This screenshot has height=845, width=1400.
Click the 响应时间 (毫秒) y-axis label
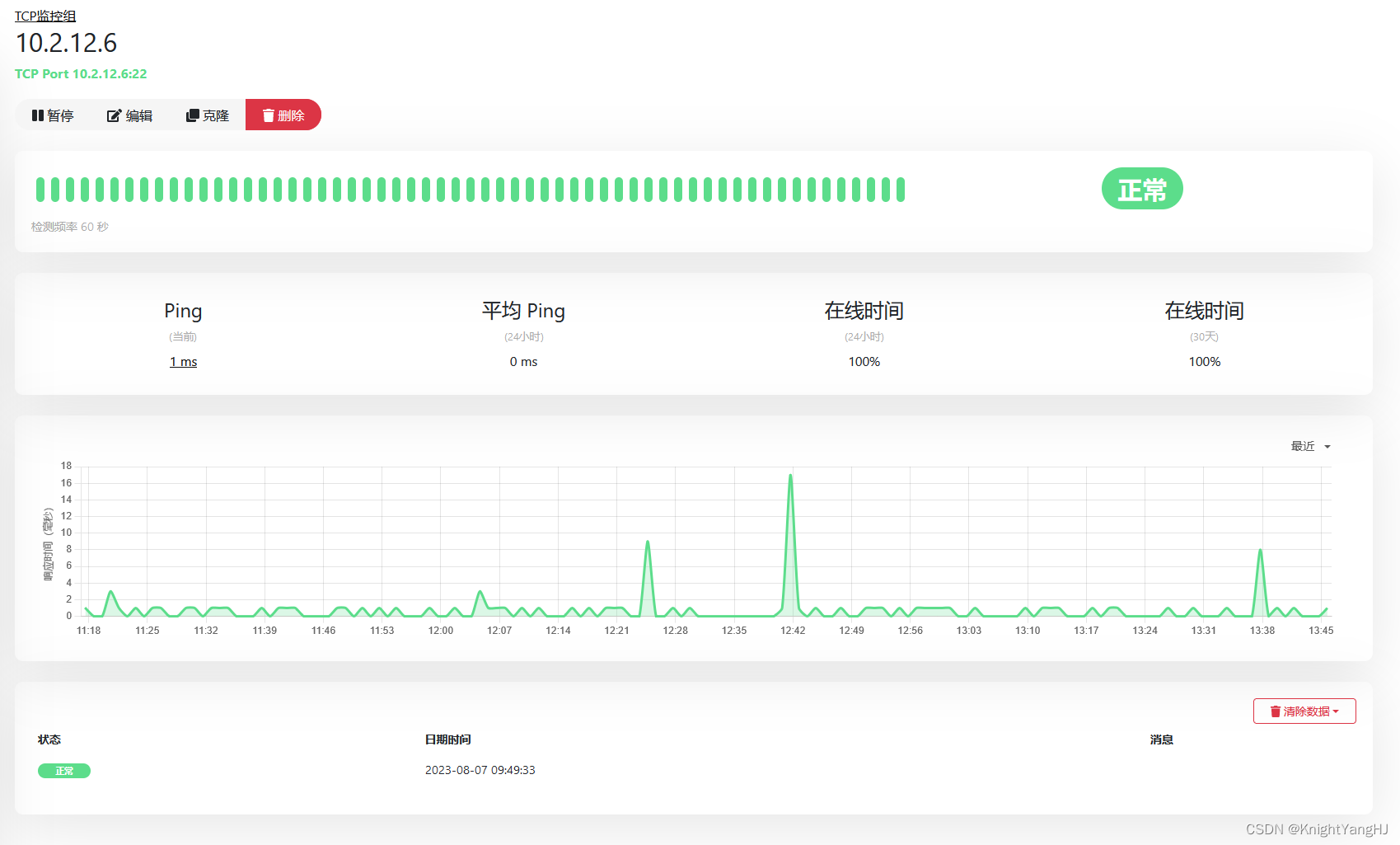48,544
